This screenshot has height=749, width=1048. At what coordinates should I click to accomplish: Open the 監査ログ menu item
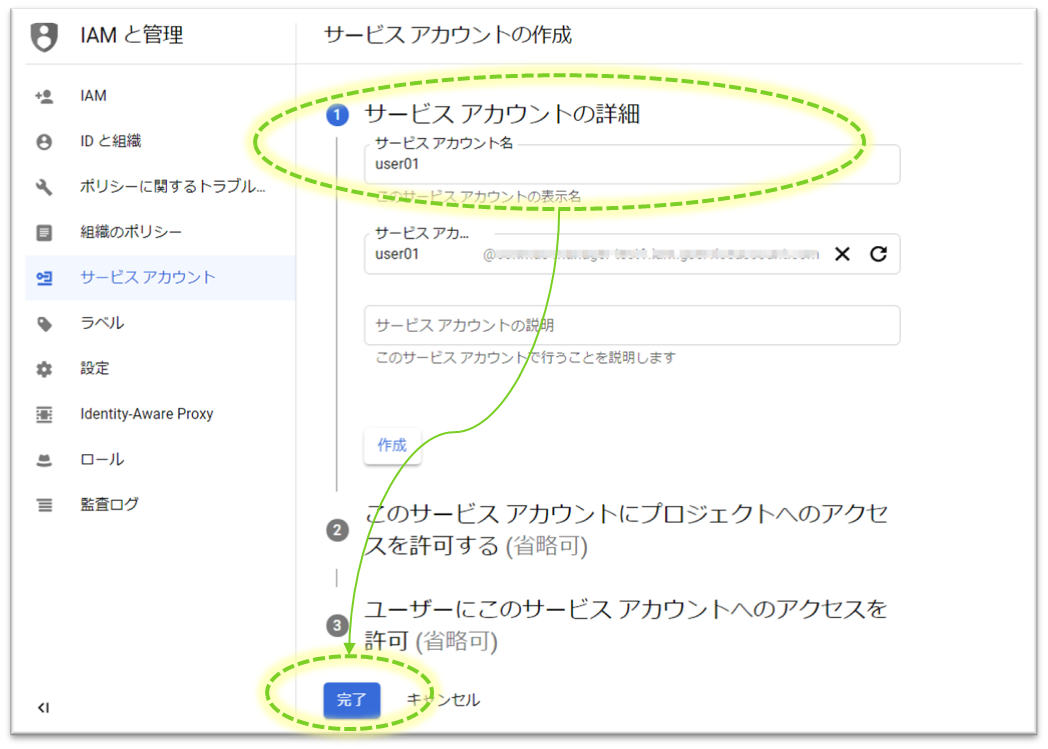110,505
